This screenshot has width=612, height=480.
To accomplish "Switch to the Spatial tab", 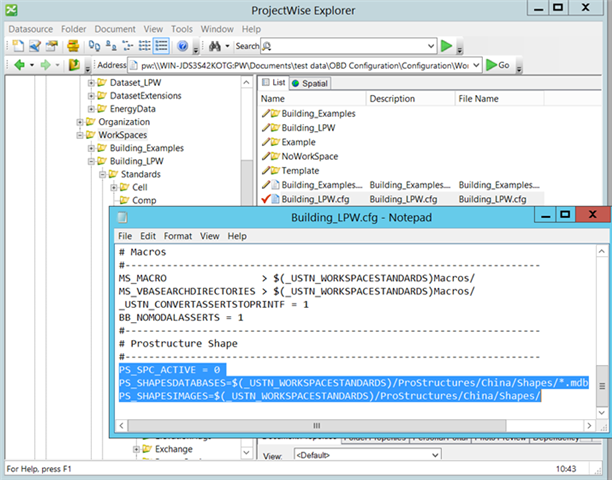I will coord(310,83).
